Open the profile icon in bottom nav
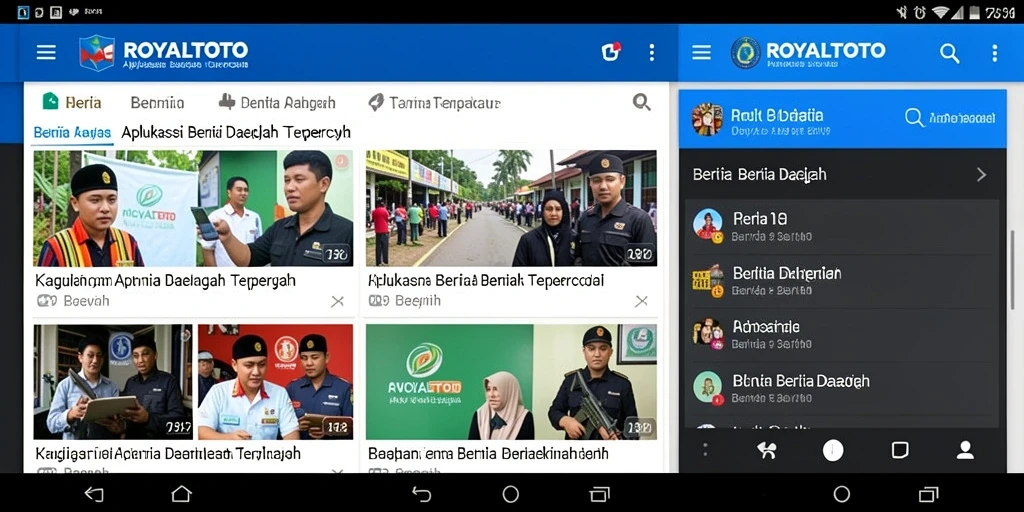The height and width of the screenshot is (512, 1024). coord(965,450)
